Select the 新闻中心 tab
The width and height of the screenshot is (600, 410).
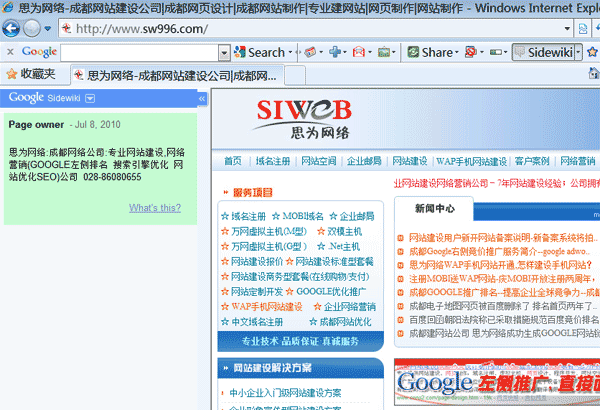(x=435, y=209)
